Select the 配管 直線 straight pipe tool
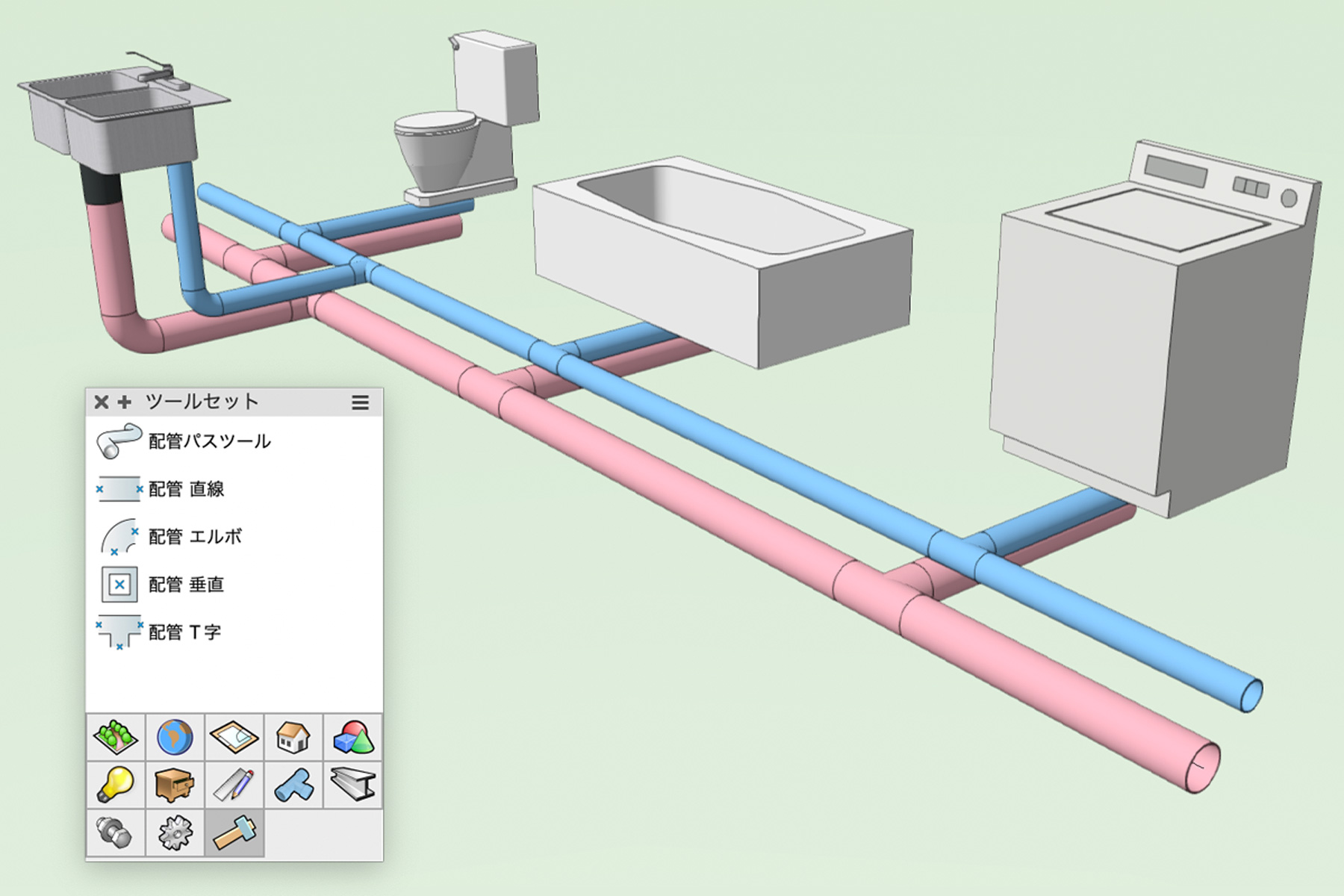This screenshot has height=896, width=1344. click(161, 489)
